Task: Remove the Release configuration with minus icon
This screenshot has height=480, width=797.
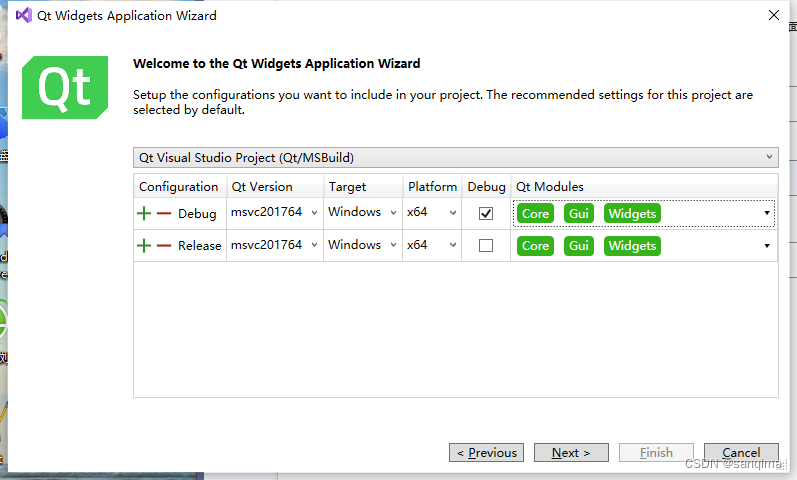Action: click(164, 246)
